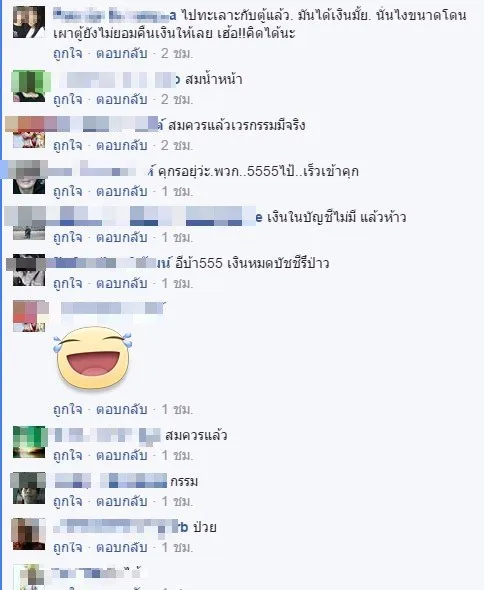
Task: Open avatar beside the 'สมน้ำหน้า' comment
Action: [29, 86]
